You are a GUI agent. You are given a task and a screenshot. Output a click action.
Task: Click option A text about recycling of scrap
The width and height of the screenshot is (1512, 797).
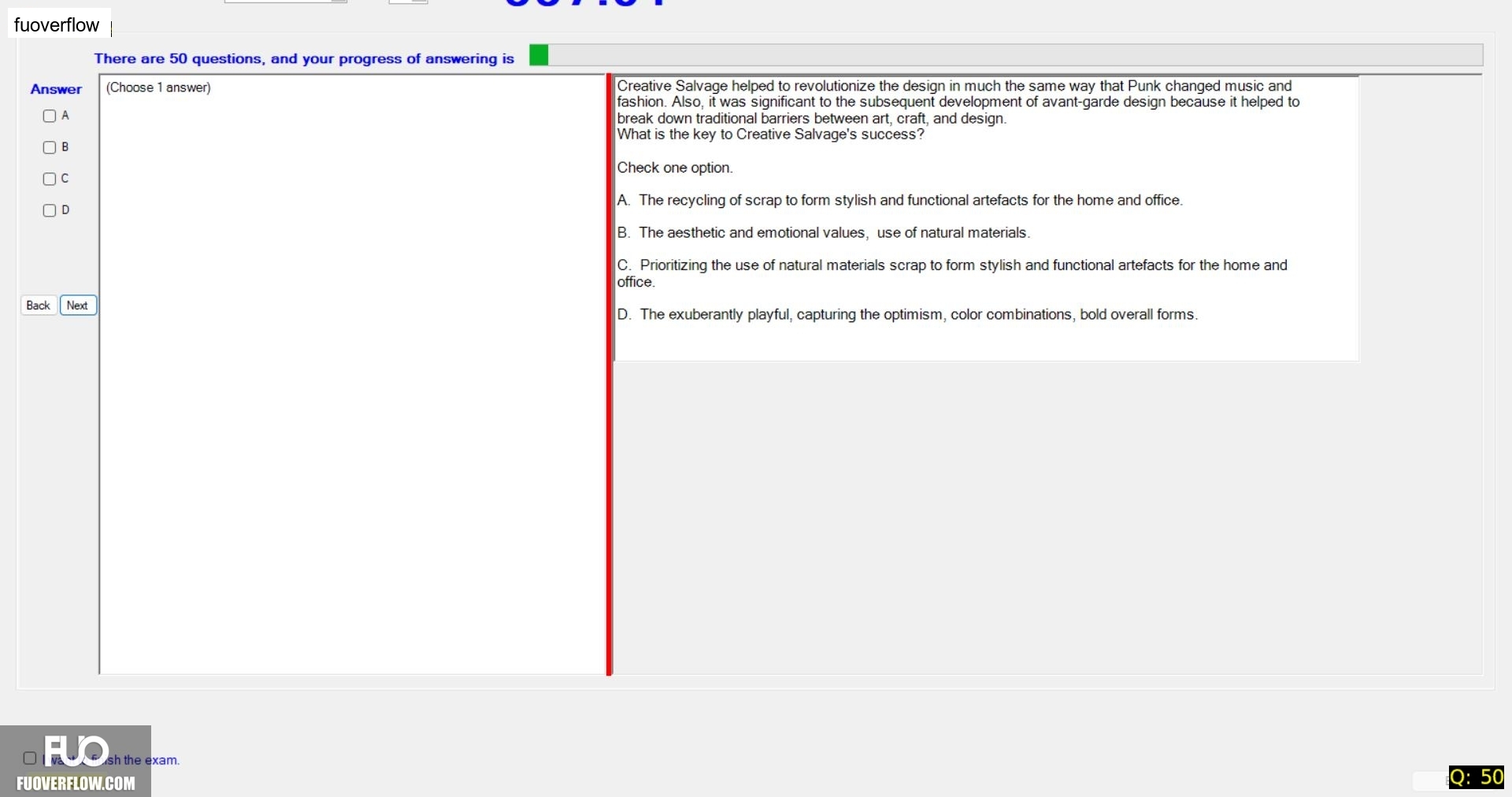coord(900,200)
